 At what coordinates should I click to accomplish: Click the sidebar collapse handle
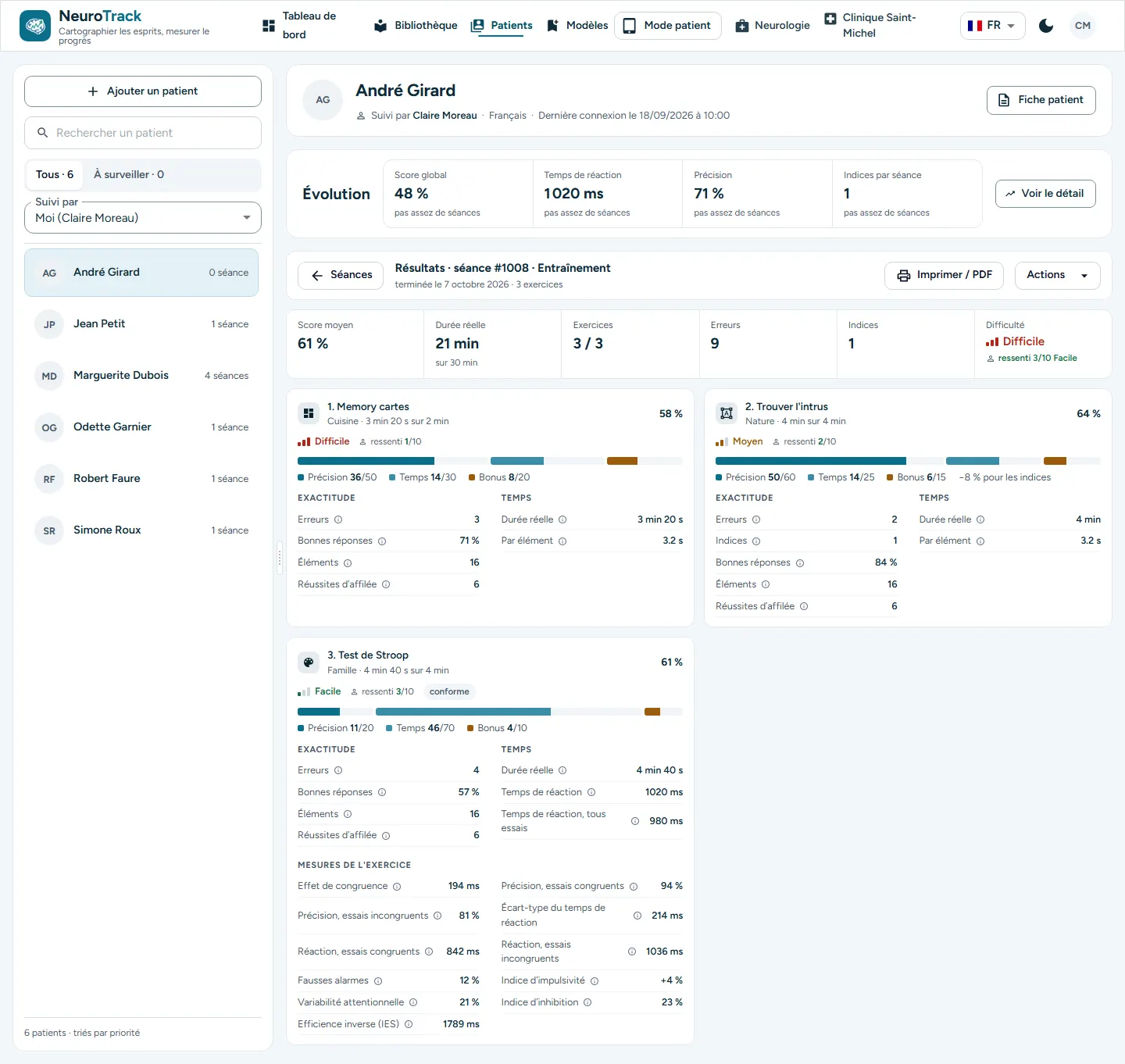point(280,558)
